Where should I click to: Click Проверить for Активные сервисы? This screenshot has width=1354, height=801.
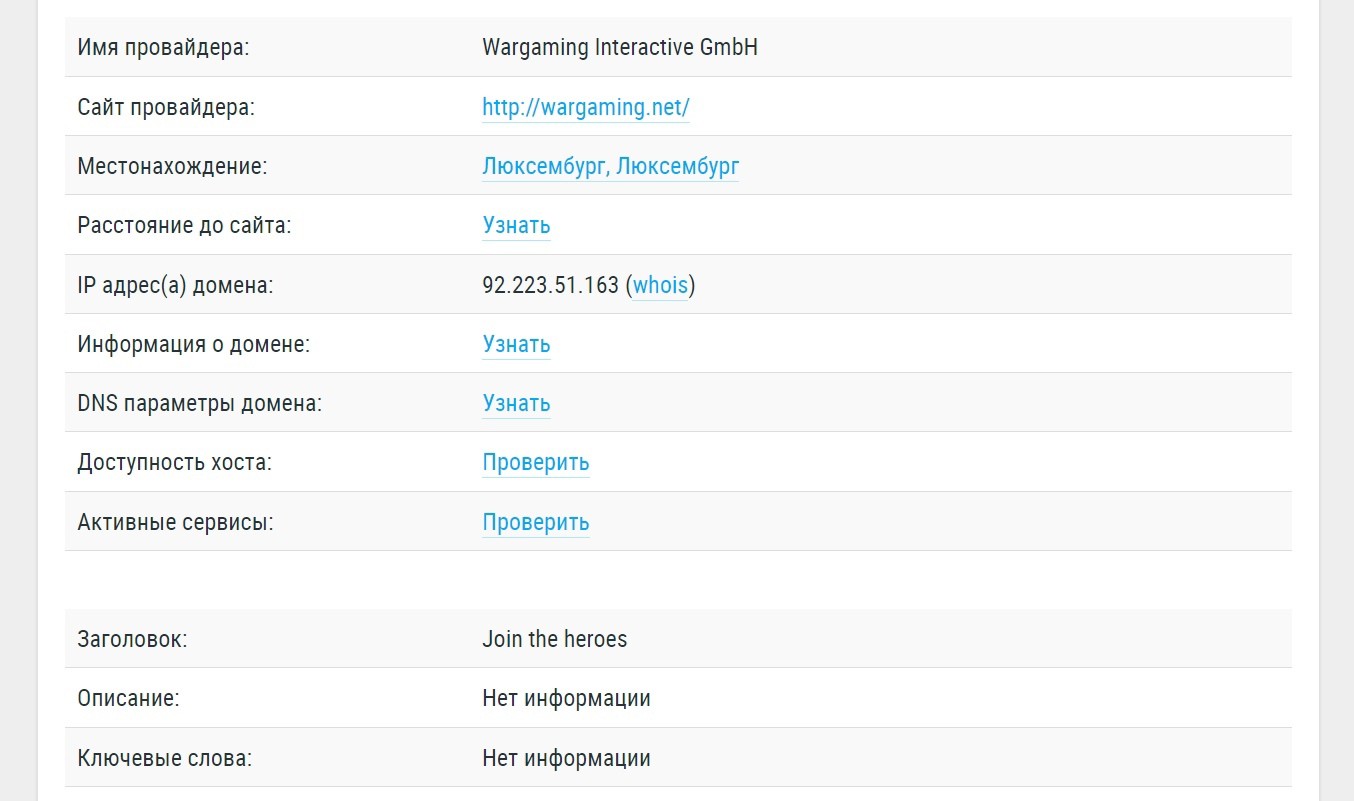pos(536,522)
